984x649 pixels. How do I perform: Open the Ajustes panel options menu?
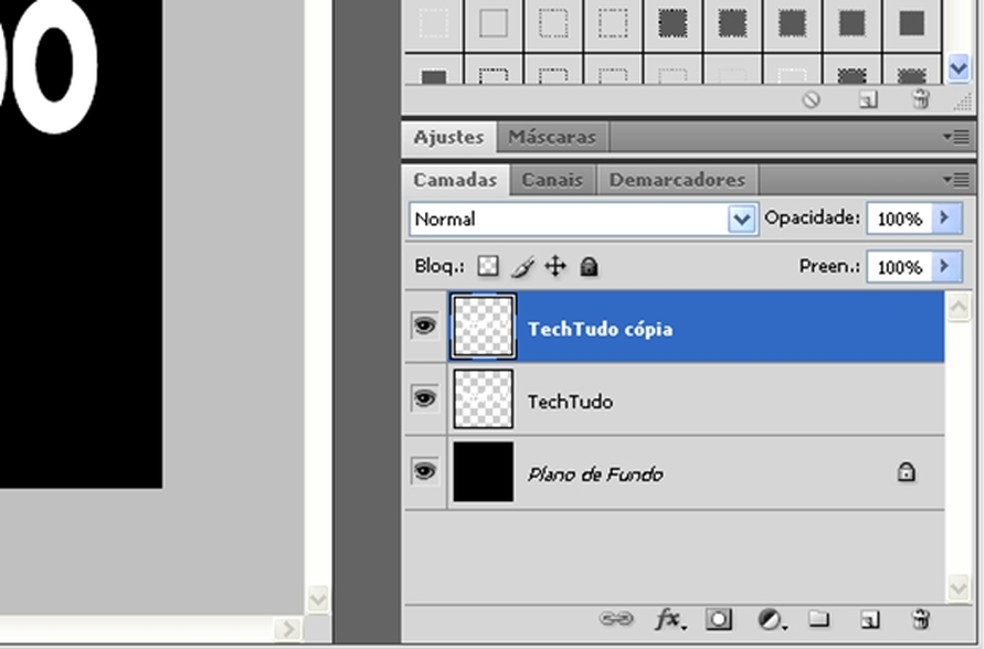coord(958,137)
